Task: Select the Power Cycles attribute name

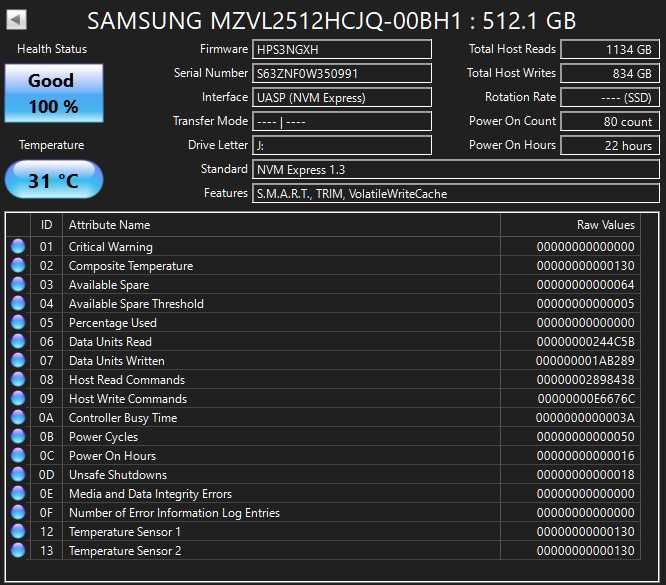Action: point(103,437)
